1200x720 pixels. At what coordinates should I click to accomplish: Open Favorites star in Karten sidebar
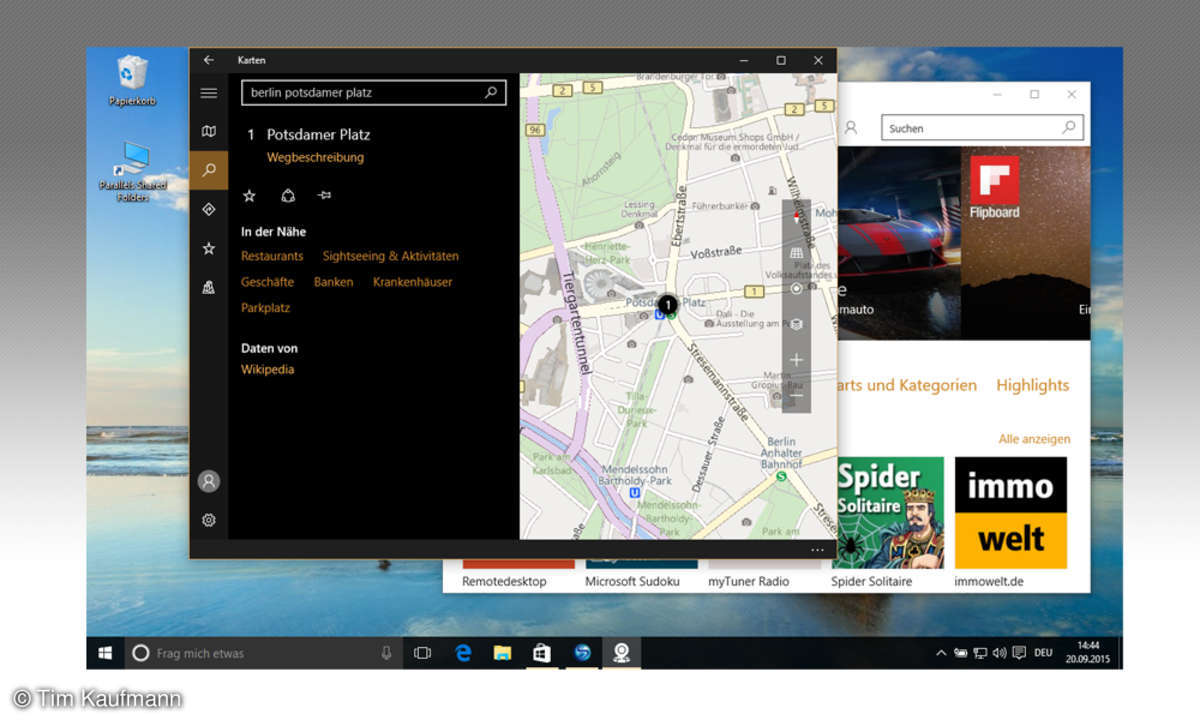208,248
